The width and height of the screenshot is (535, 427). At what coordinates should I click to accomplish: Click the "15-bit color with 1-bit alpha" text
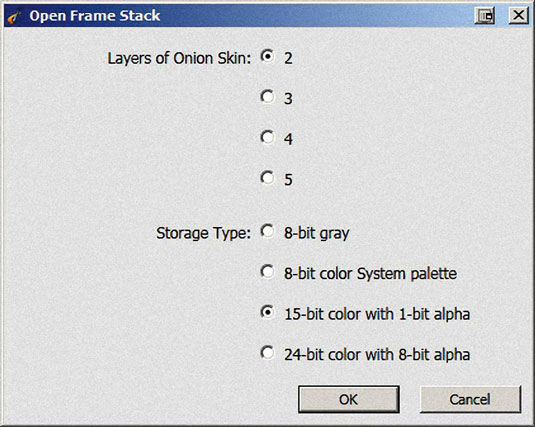tap(377, 314)
